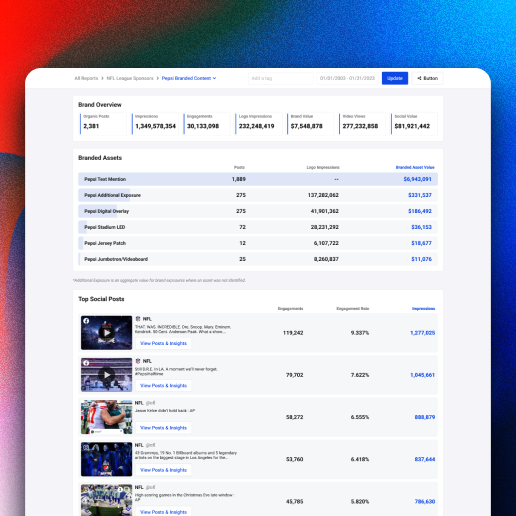
Task: Click the NFL shield logo, first post
Action: point(138,319)
